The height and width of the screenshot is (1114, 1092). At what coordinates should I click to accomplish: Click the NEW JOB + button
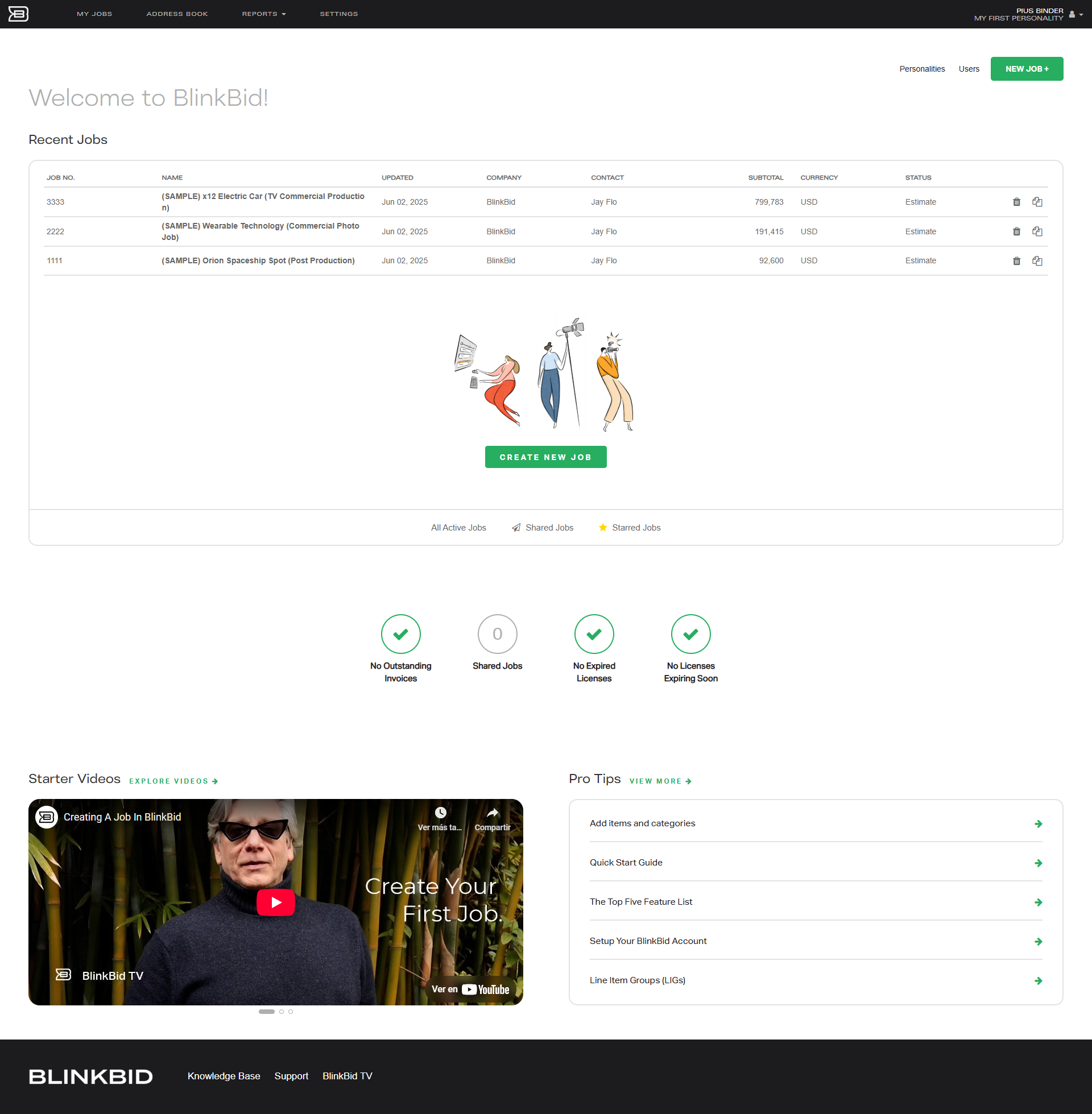tap(1027, 69)
